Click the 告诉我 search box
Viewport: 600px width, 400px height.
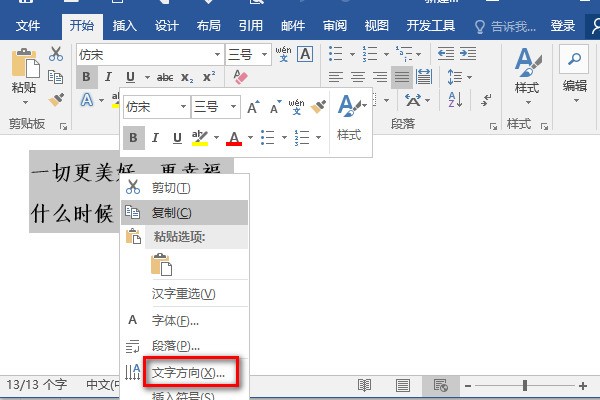click(505, 26)
